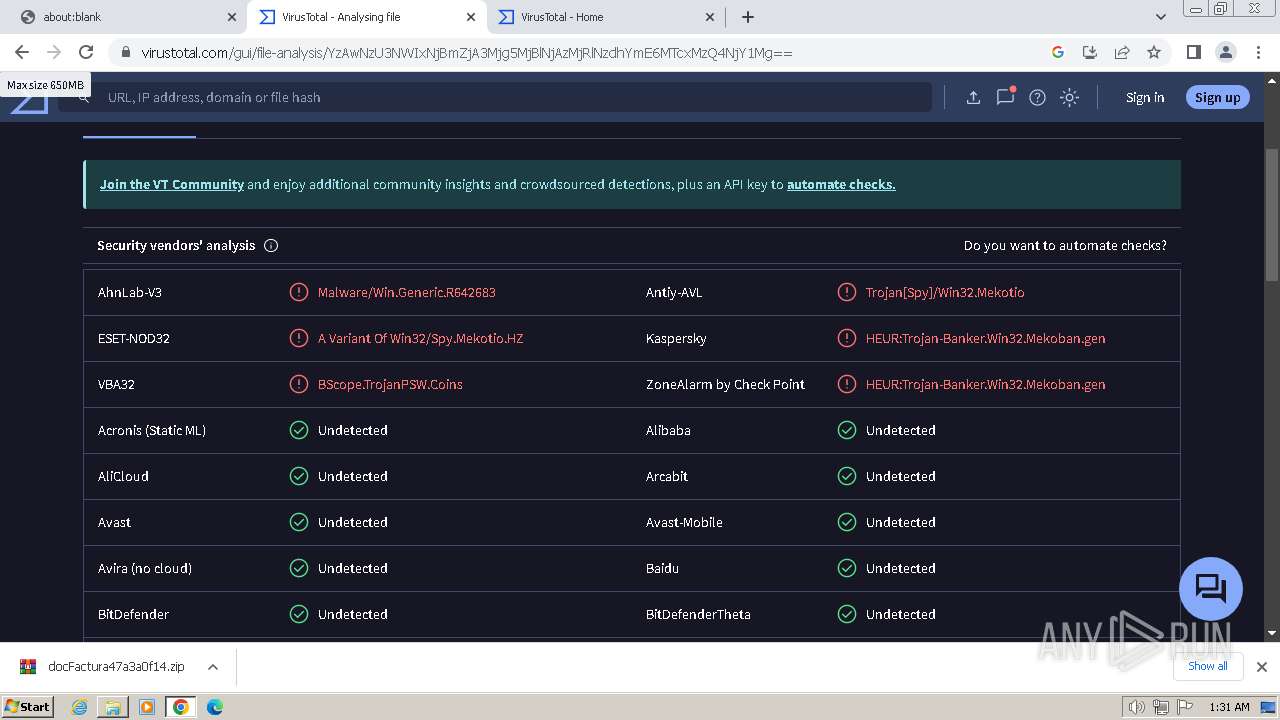Close the downloads bar
The height and width of the screenshot is (720, 1280).
[1262, 667]
